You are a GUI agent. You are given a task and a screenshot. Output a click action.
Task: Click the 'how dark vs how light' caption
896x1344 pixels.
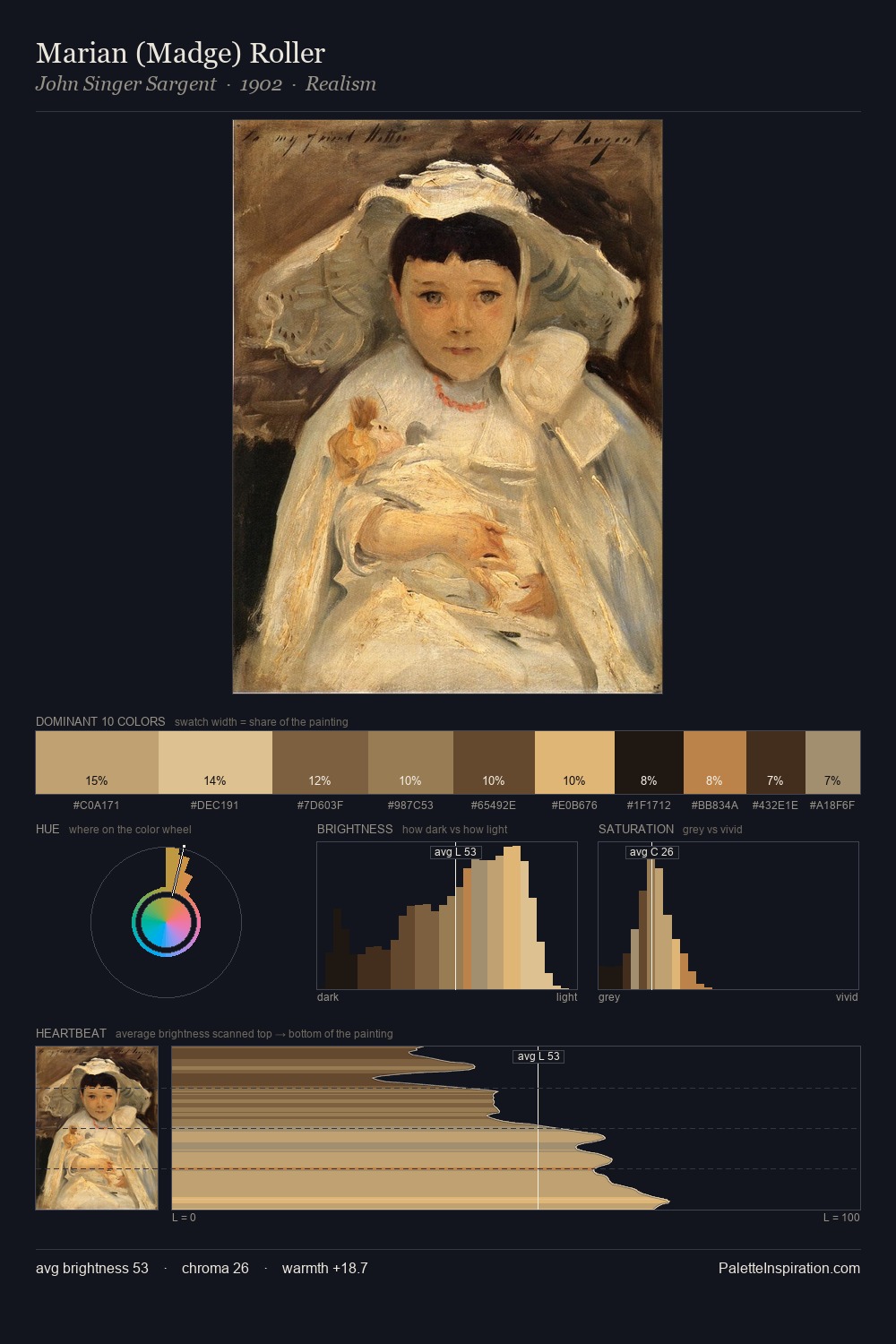[455, 830]
